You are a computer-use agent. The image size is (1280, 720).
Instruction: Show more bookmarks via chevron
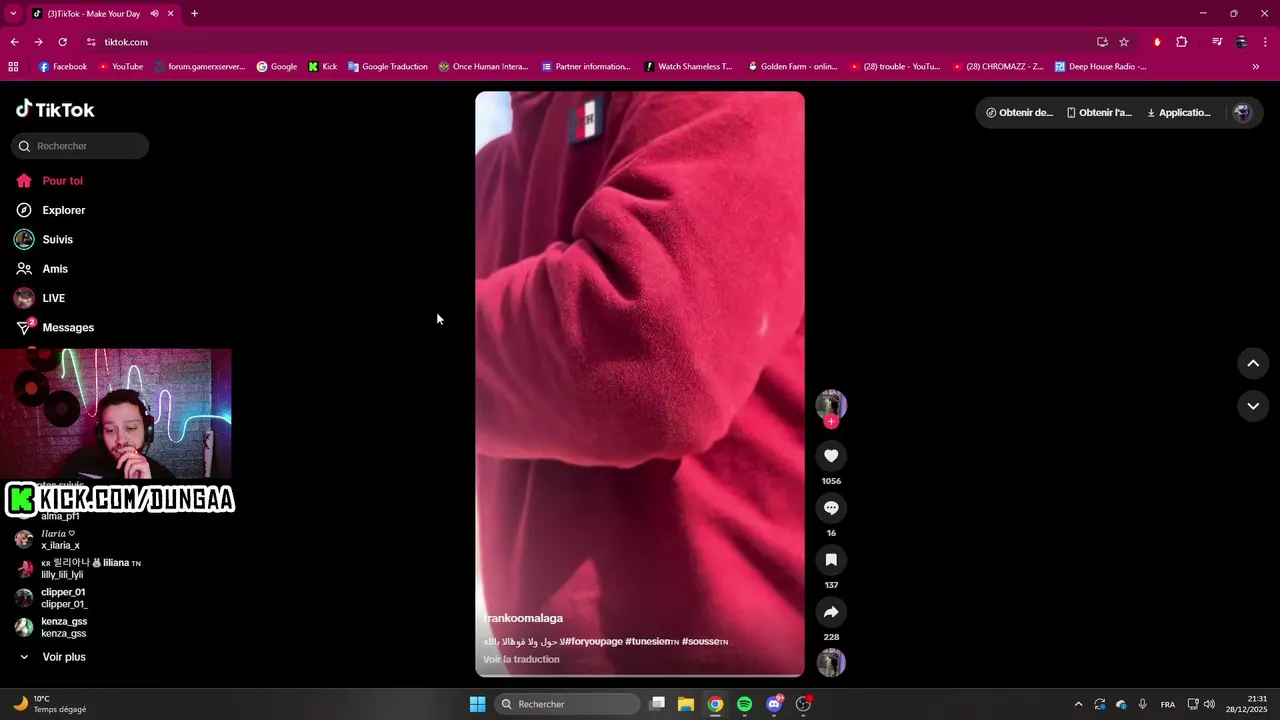pos(1256,67)
